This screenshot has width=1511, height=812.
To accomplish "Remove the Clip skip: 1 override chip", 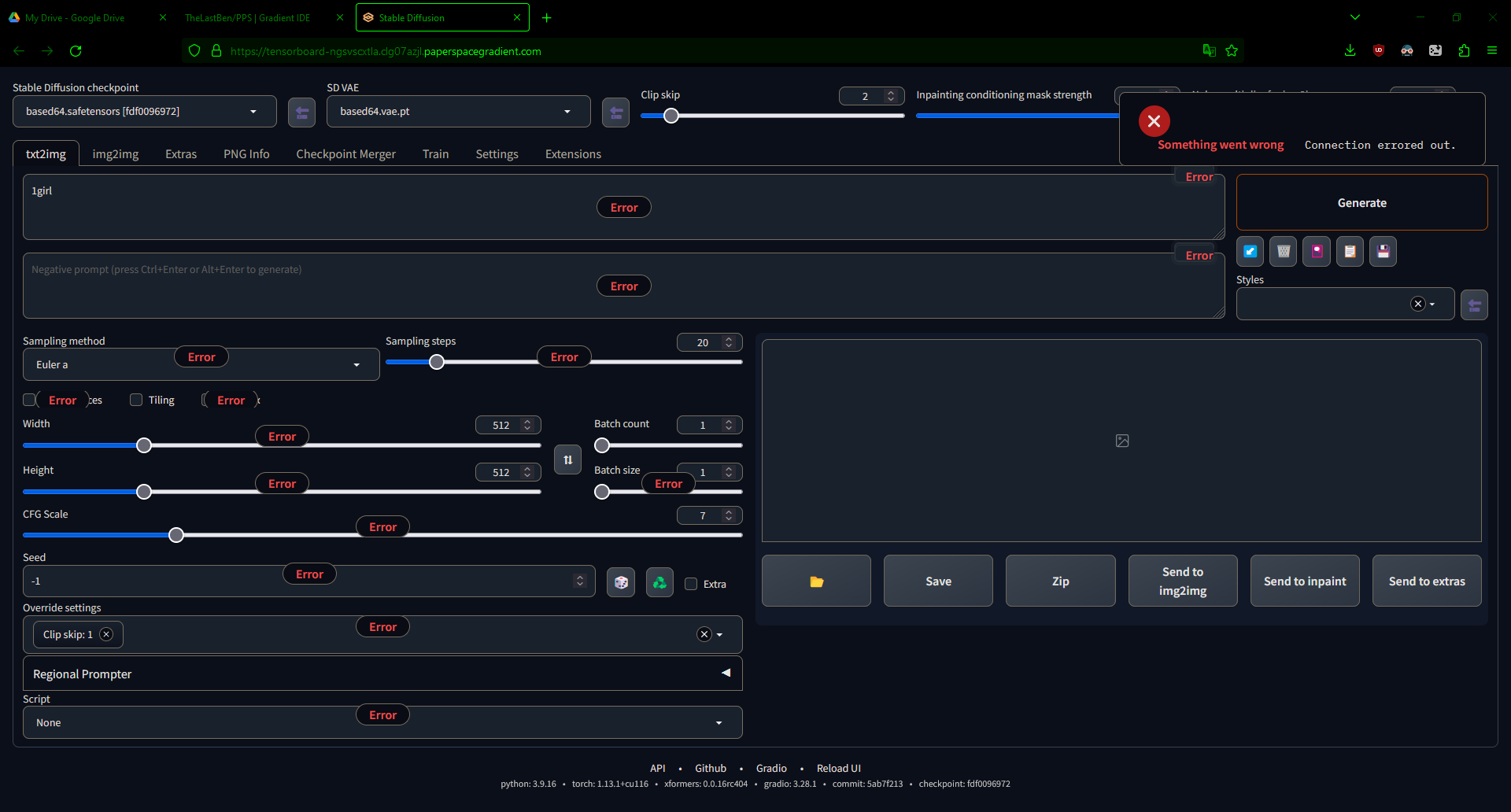I will coord(106,634).
